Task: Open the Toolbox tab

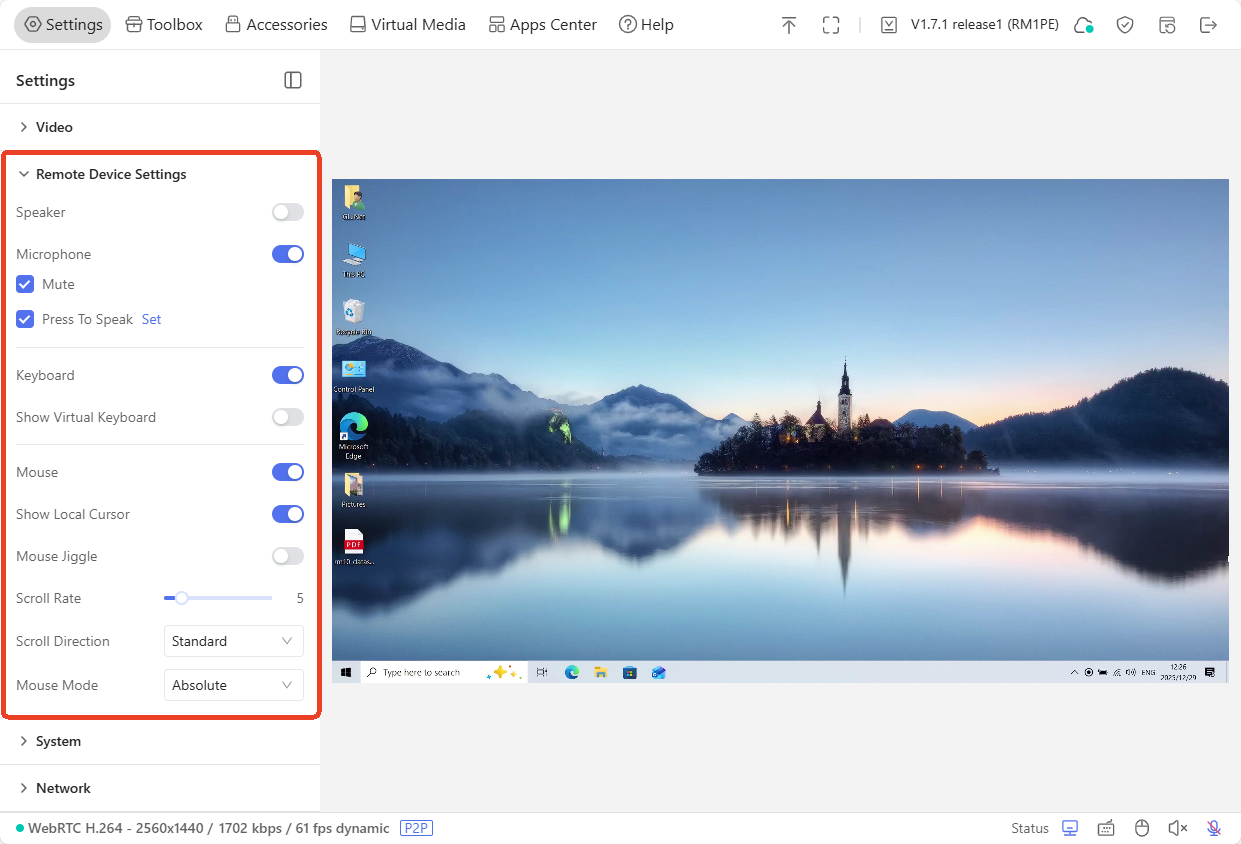Action: pos(164,25)
